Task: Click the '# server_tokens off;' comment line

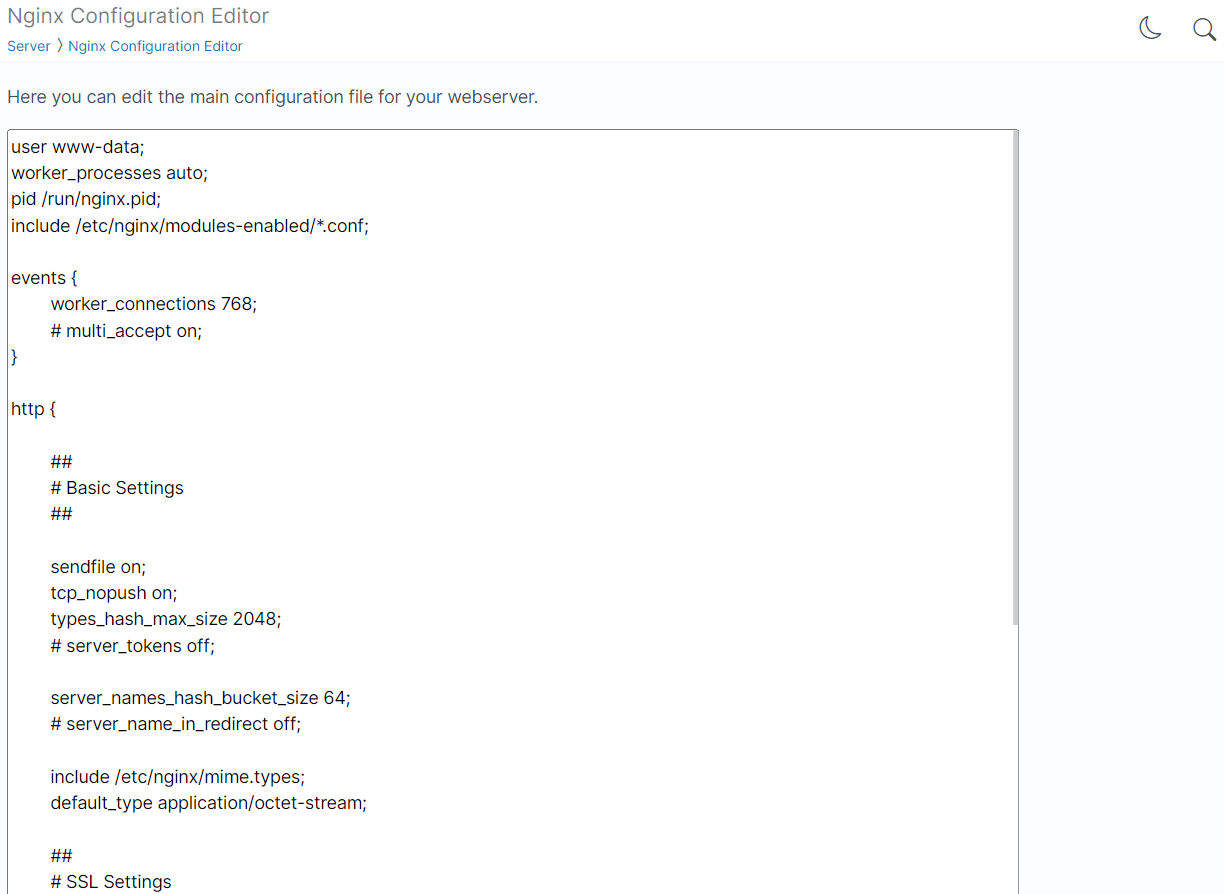Action: [133, 646]
